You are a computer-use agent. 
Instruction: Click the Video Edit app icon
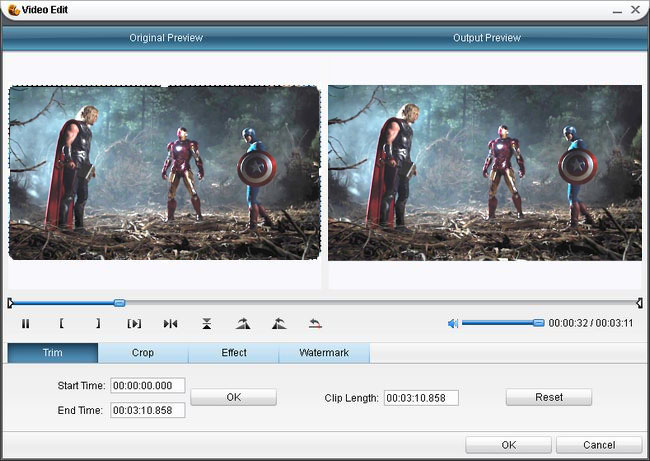pos(14,10)
